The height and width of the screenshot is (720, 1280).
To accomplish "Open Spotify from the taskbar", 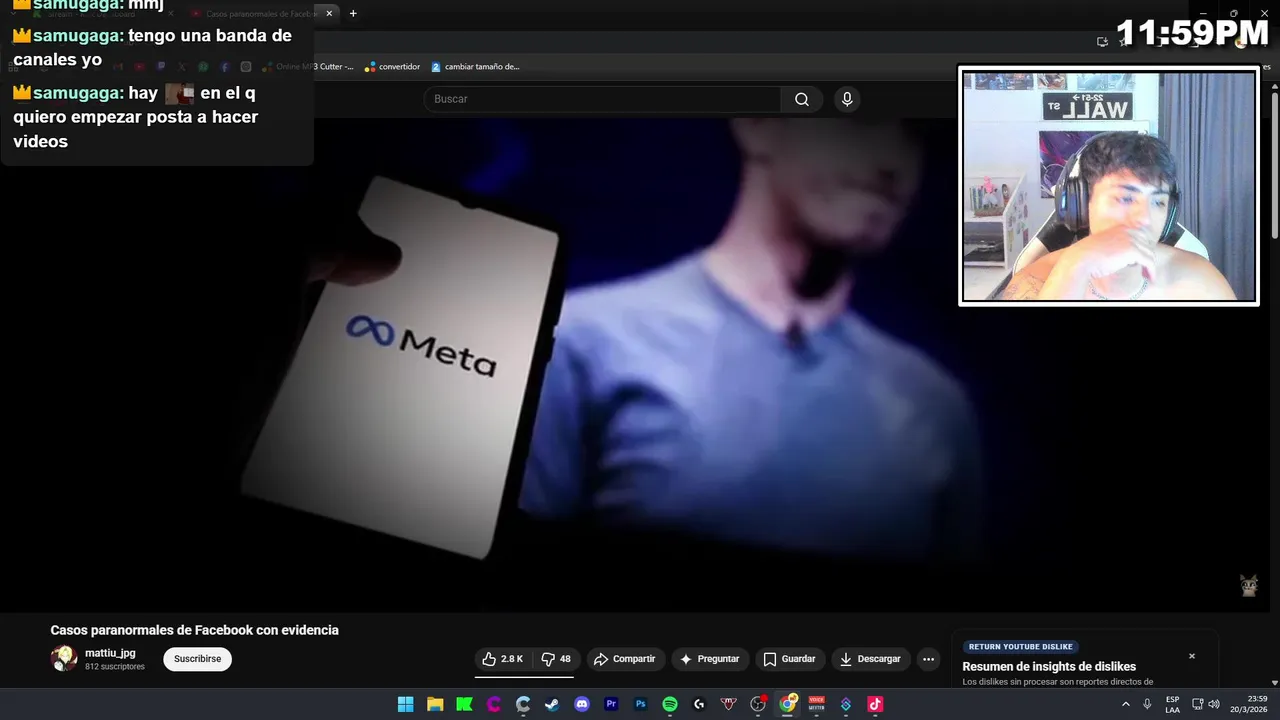I will (670, 704).
